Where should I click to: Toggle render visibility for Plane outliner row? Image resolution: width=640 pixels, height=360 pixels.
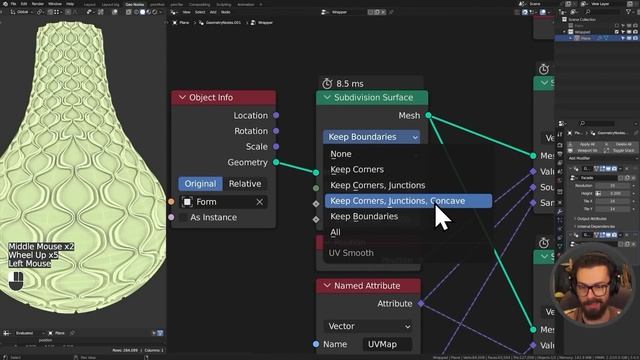pyautogui.click(x=635, y=38)
